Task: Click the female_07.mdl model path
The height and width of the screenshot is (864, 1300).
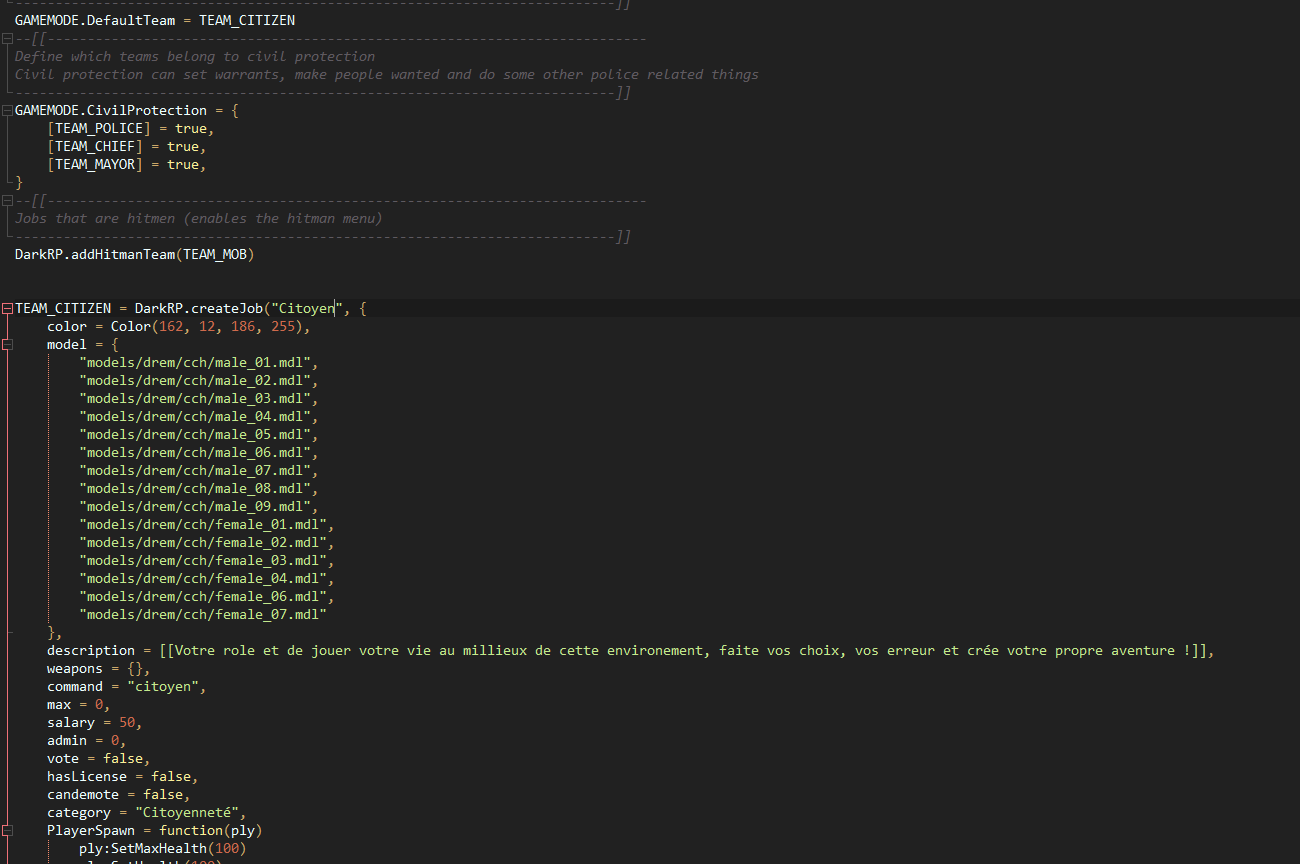Action: pyautogui.click(x=203, y=614)
